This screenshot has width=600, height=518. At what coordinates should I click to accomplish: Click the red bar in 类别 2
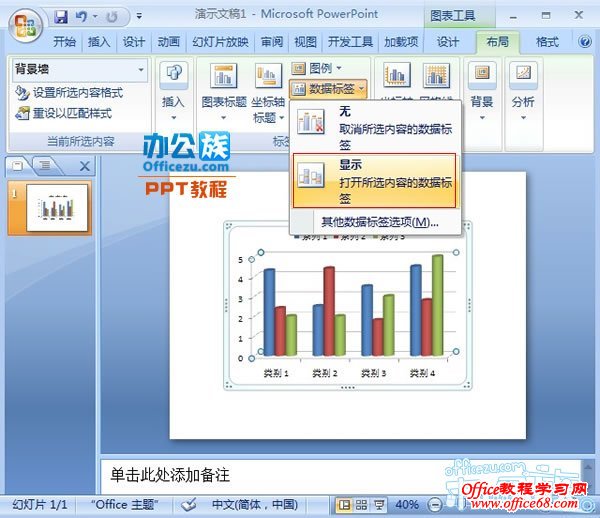(329, 311)
